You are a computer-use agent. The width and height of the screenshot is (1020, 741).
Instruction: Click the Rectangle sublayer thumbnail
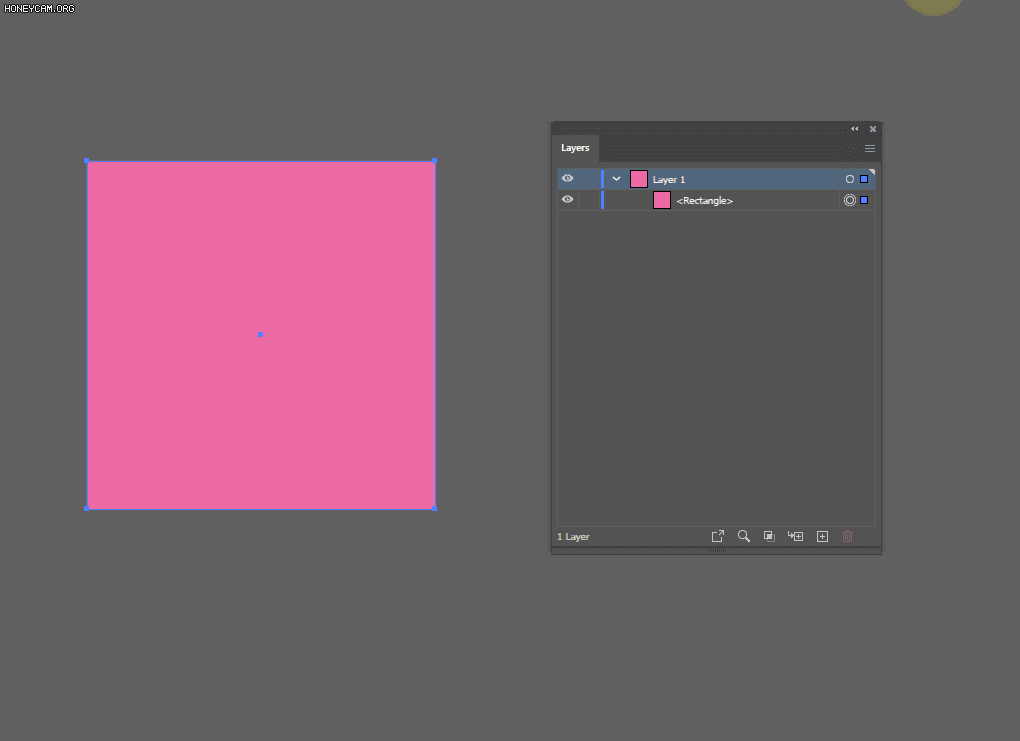(x=662, y=200)
